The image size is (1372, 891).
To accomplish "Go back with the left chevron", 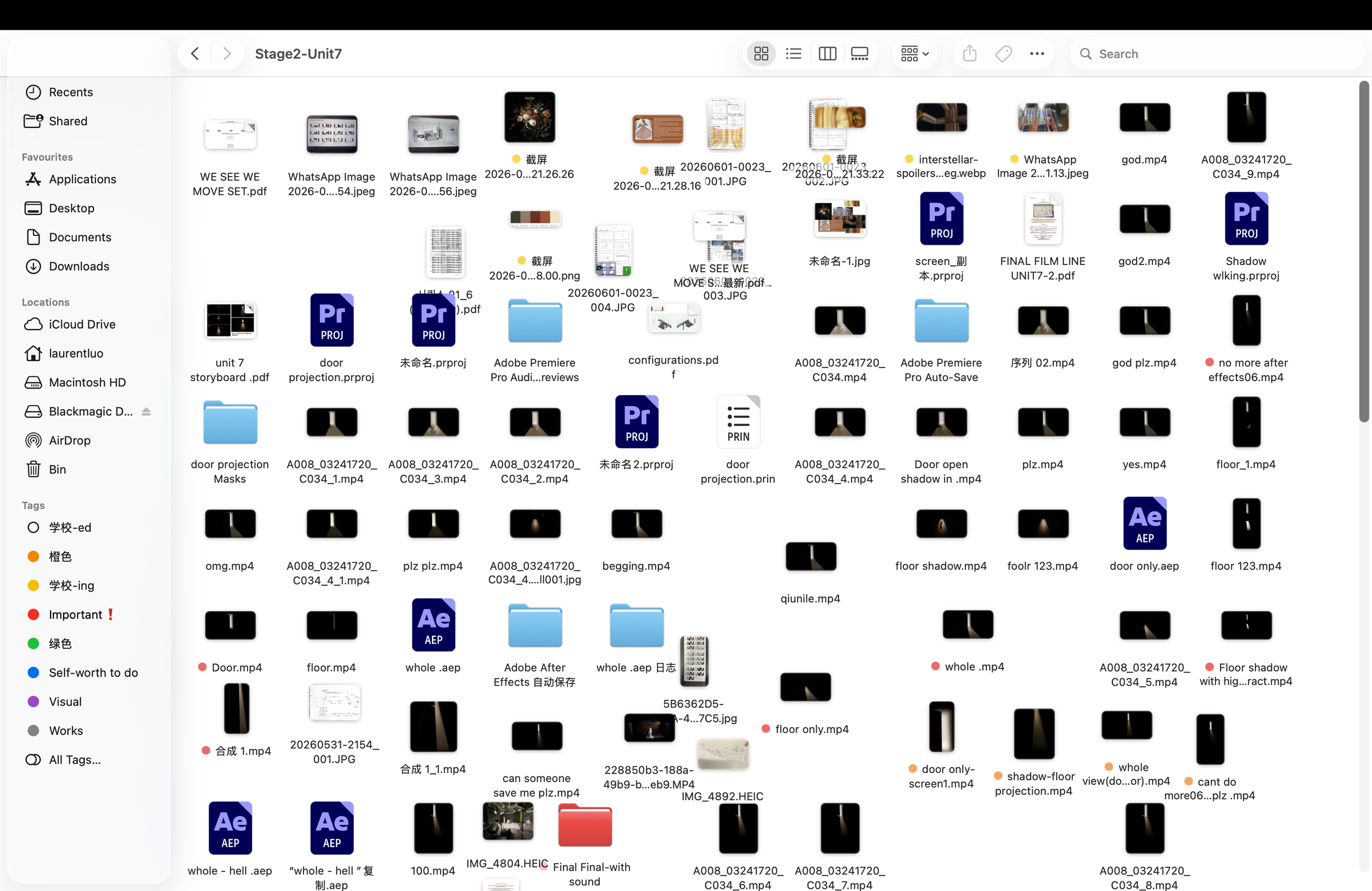I will coord(195,54).
